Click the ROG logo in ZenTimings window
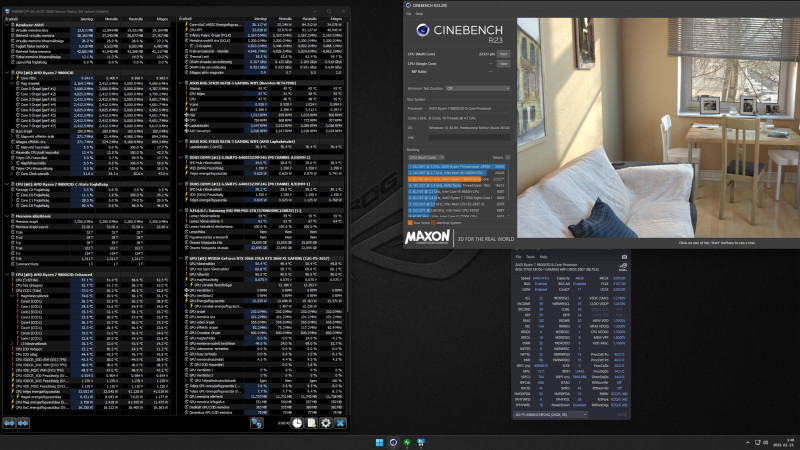Image resolution: width=800 pixels, height=450 pixels. [622, 267]
